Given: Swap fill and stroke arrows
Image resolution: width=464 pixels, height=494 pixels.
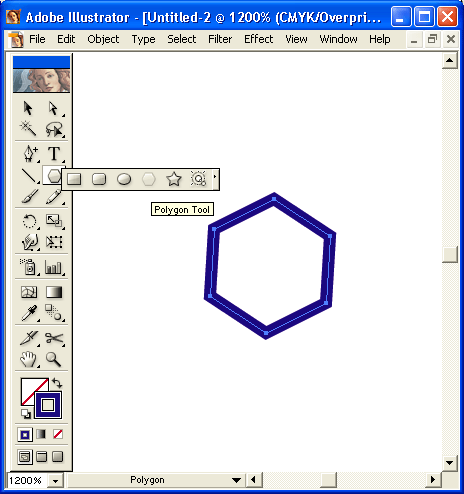Looking at the screenshot, I should point(57,383).
